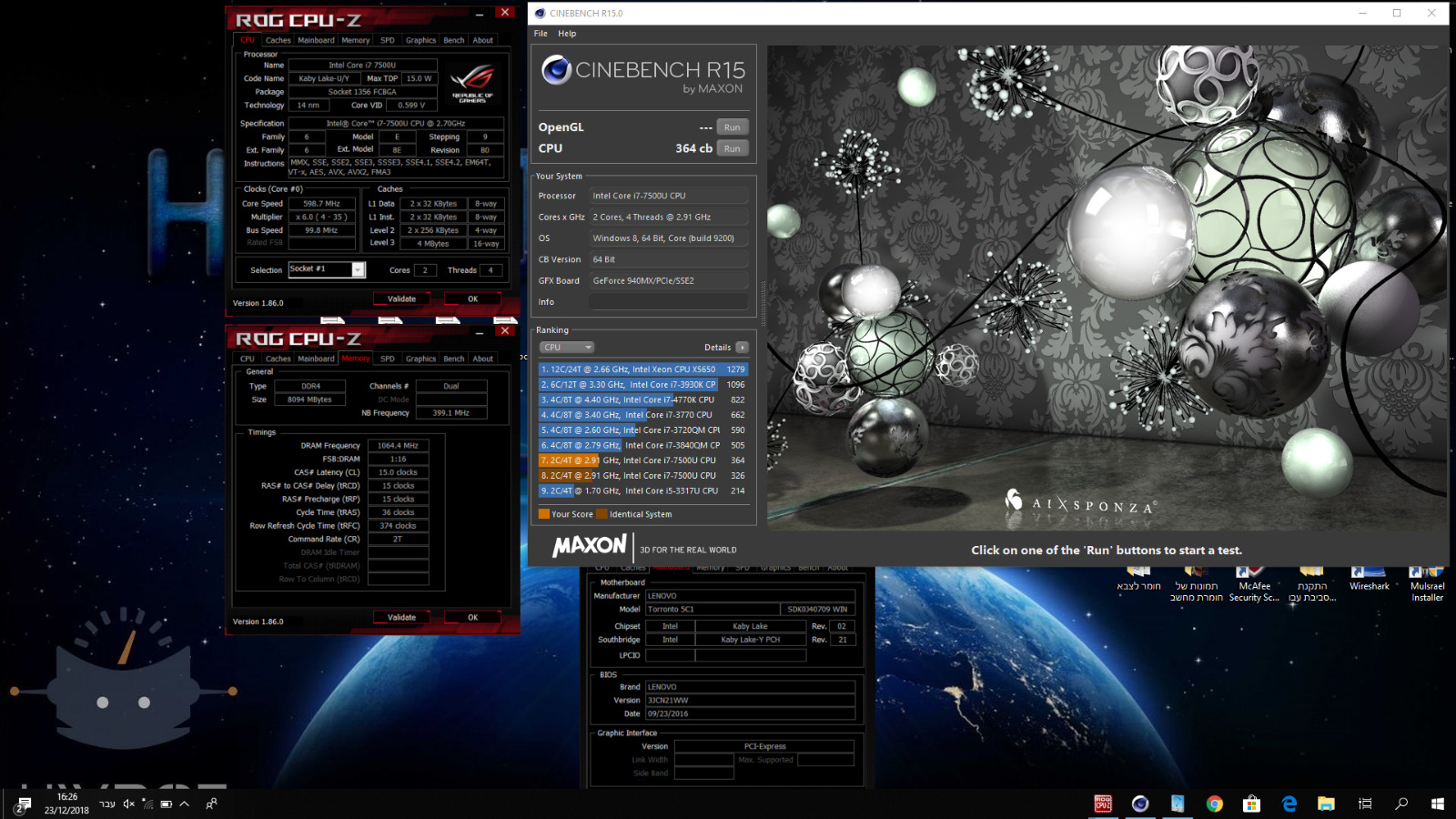
Task: Launch Google Chrome from the taskbar
Action: pos(1214,804)
